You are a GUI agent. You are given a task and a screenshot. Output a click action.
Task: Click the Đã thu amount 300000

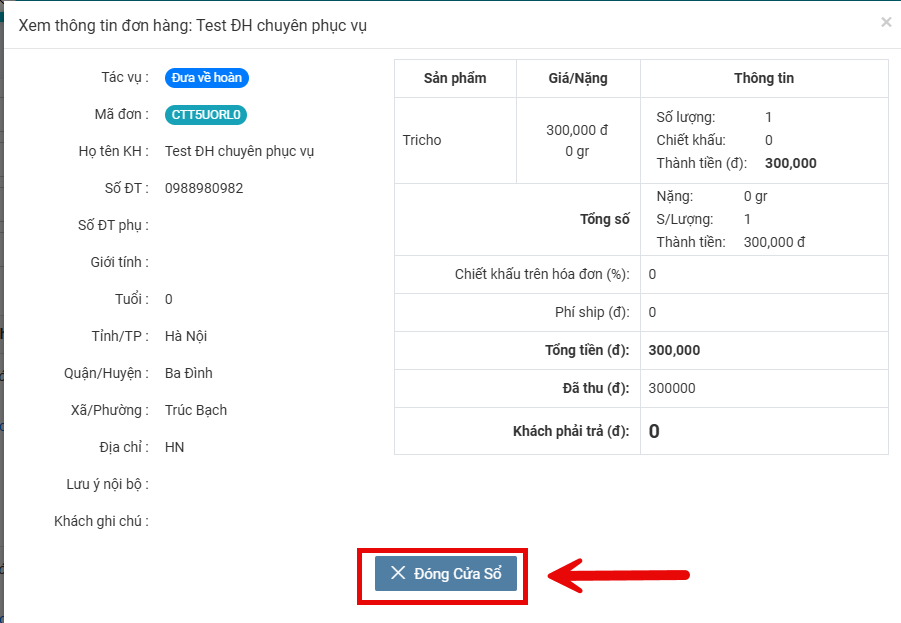click(672, 388)
